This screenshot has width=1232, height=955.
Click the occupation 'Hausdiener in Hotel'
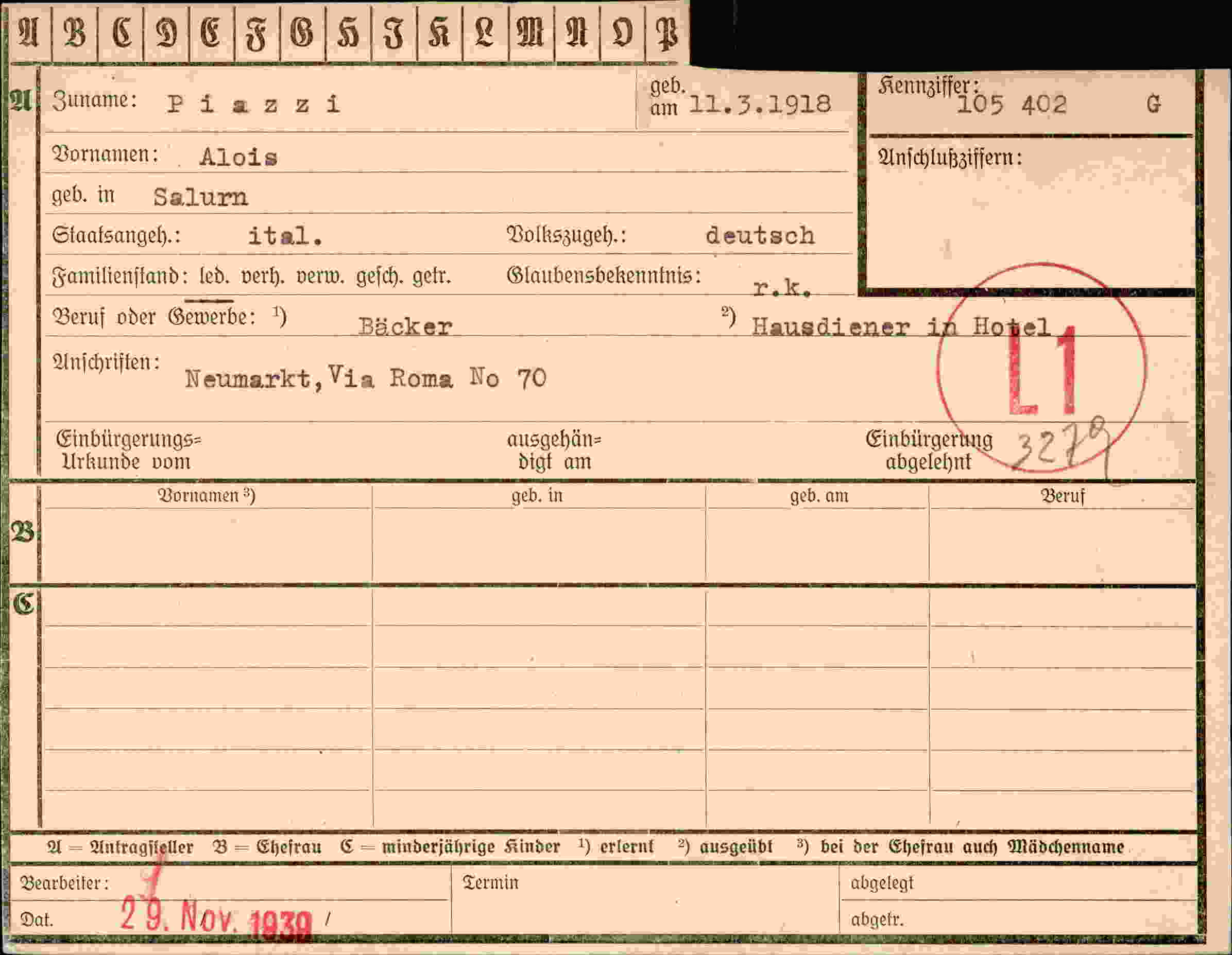point(901,327)
